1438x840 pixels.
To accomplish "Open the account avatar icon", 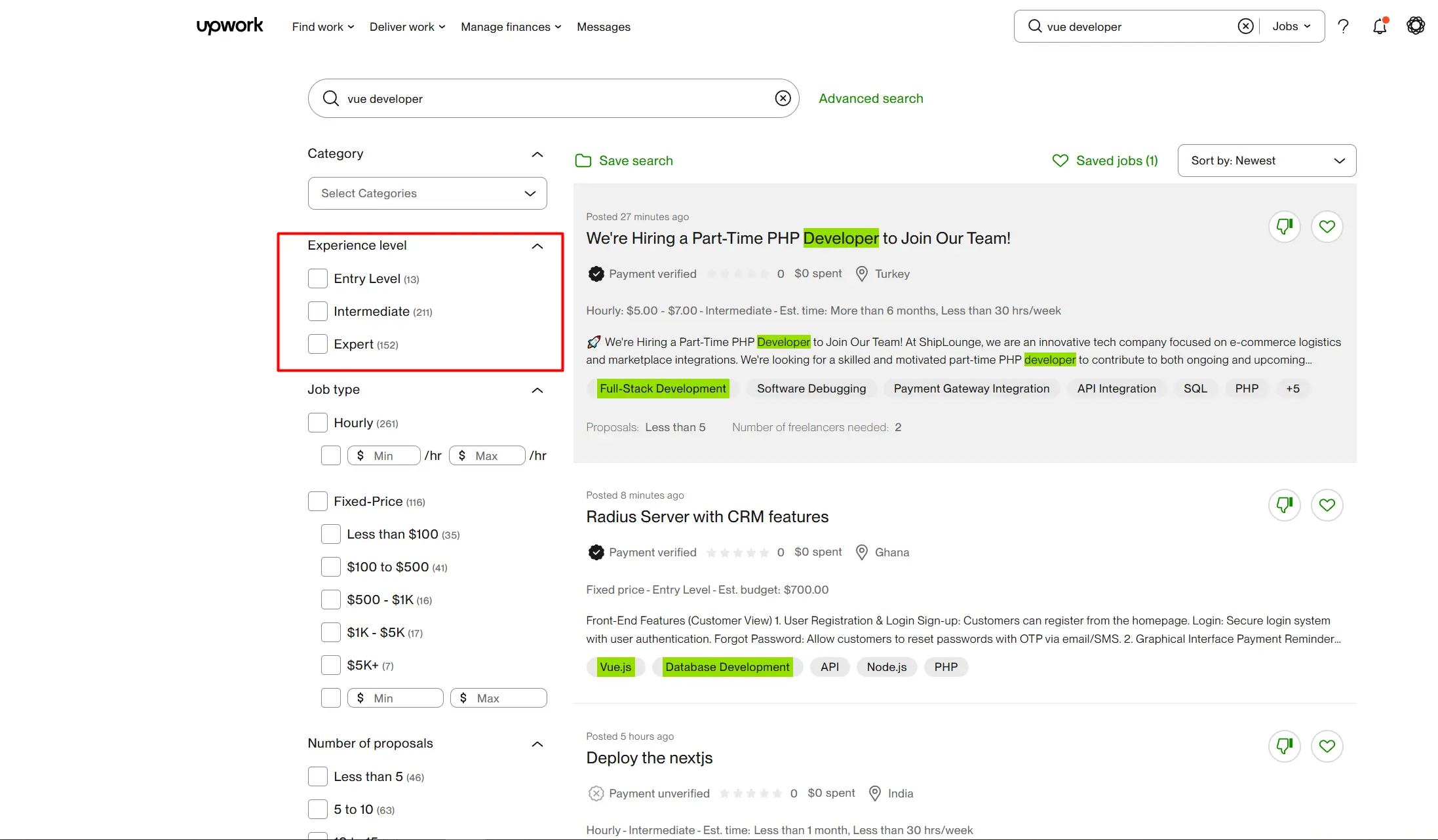I will [x=1416, y=26].
